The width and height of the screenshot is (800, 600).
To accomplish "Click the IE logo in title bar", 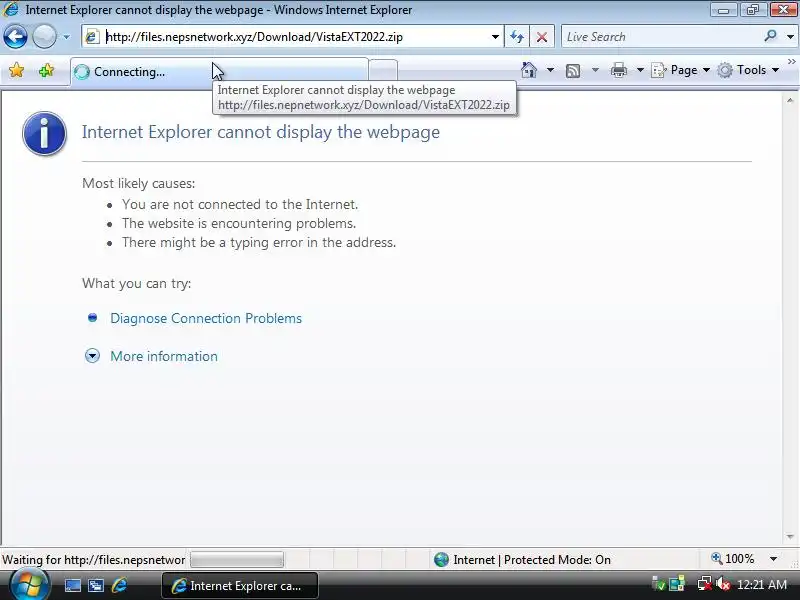I will pyautogui.click(x=11, y=9).
